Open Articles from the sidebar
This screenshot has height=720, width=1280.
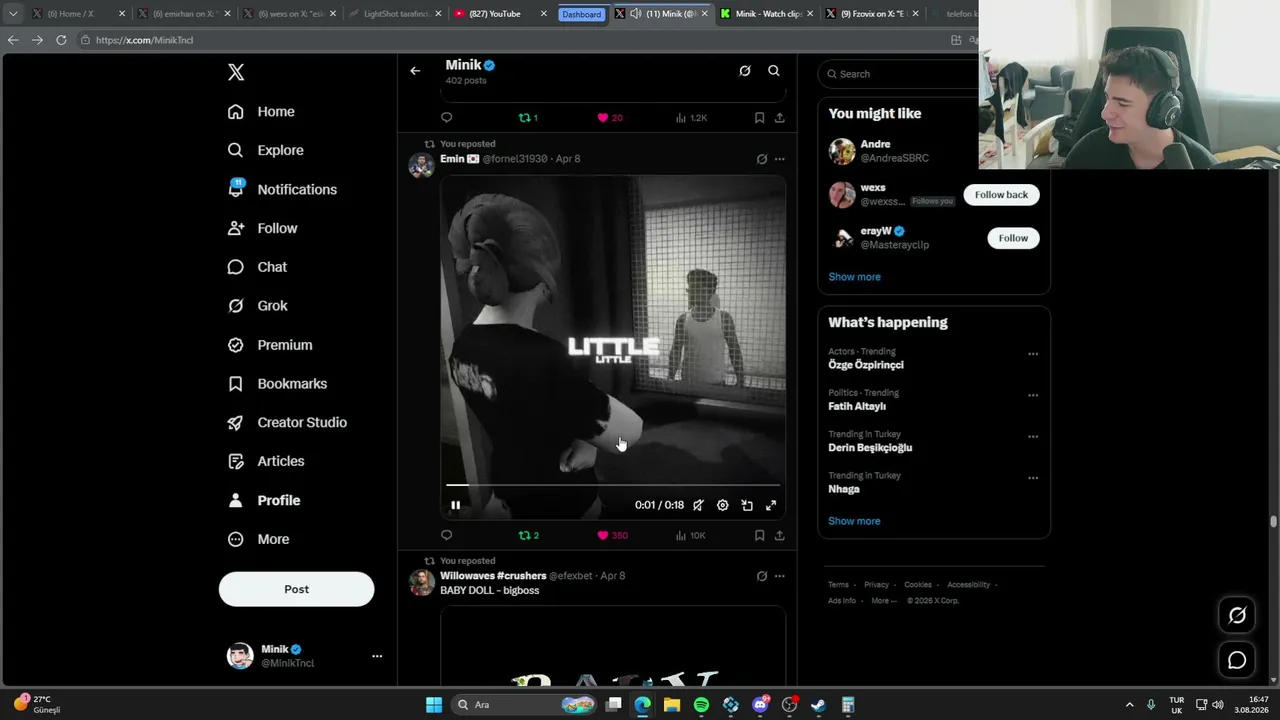266,461
